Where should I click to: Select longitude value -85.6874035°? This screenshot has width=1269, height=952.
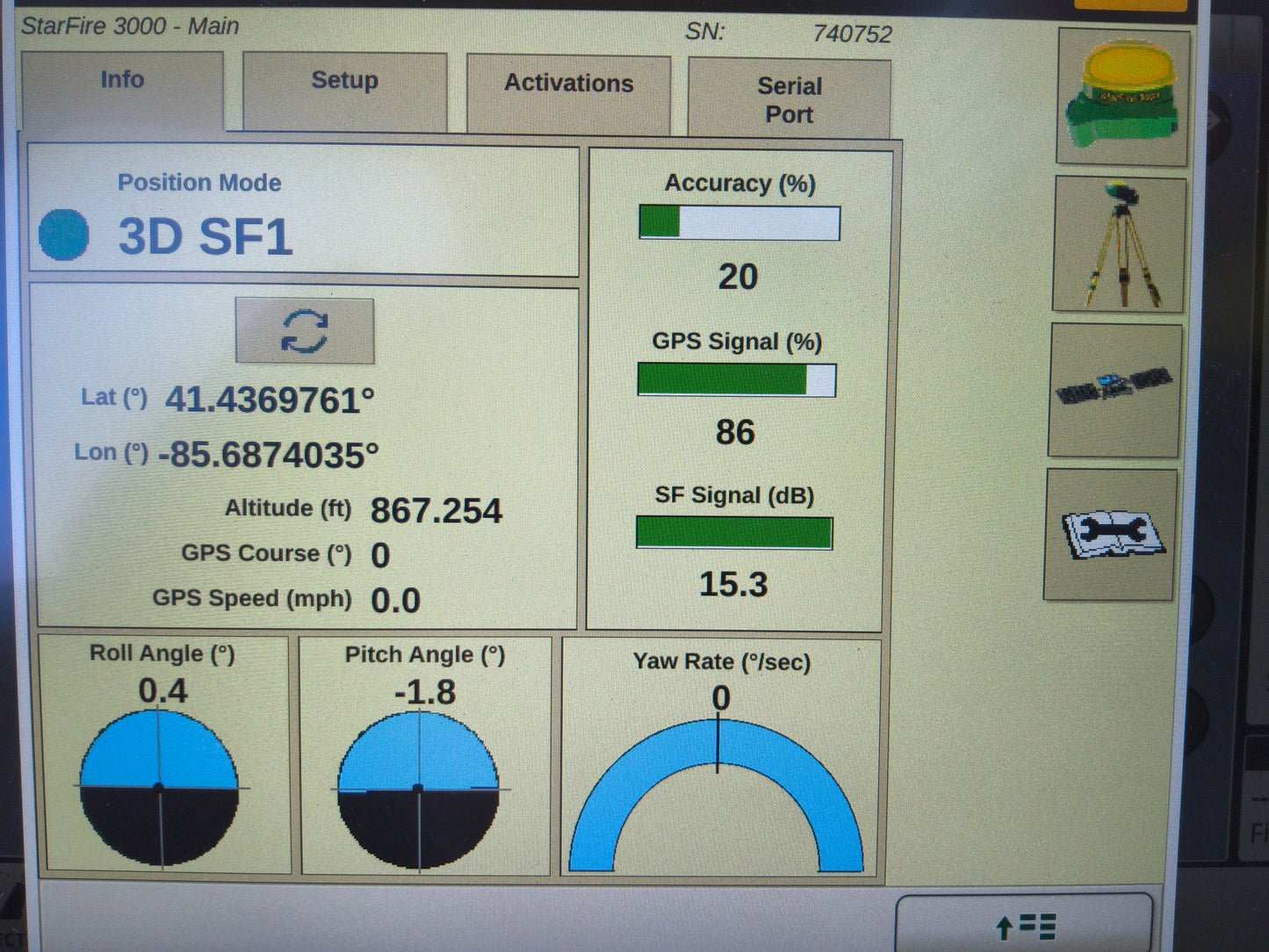point(269,455)
